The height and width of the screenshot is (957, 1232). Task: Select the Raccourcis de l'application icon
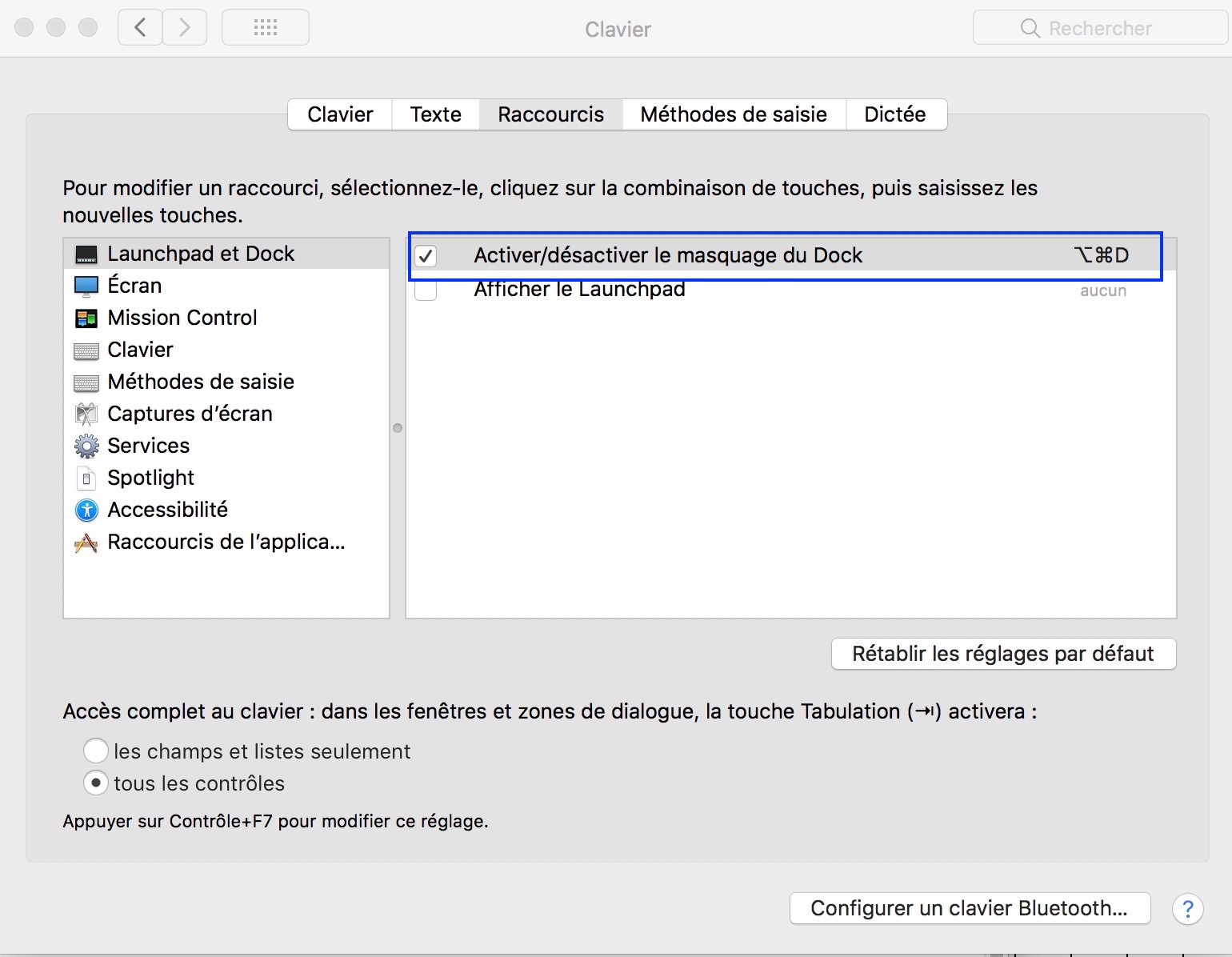pyautogui.click(x=86, y=543)
